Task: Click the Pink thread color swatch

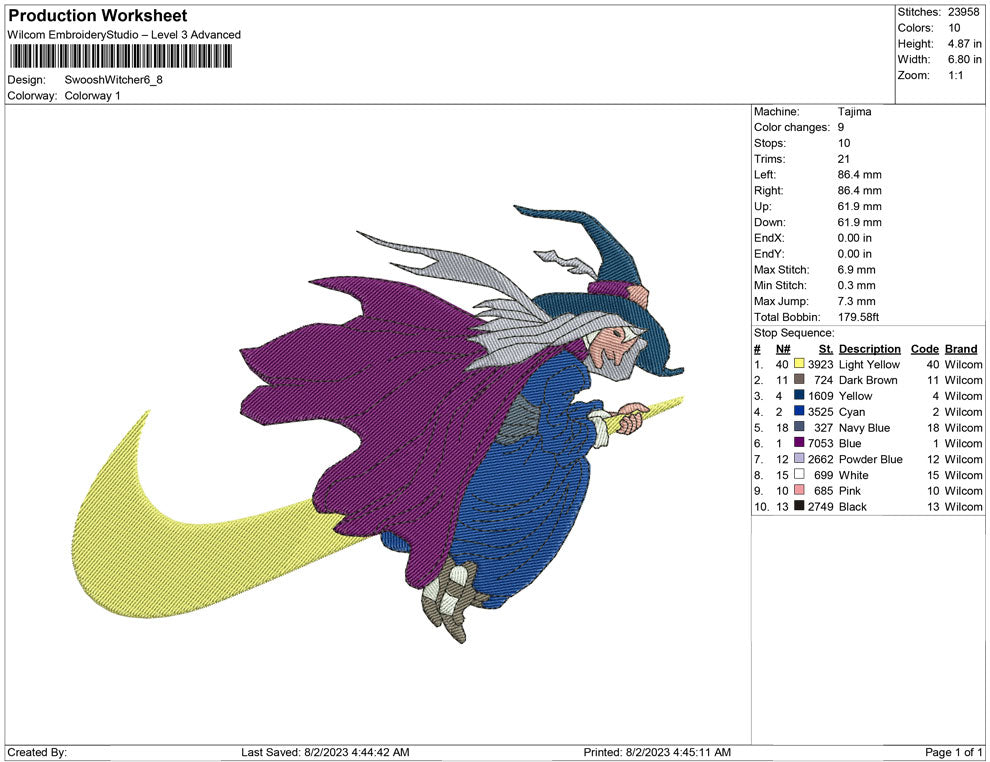Action: [799, 490]
